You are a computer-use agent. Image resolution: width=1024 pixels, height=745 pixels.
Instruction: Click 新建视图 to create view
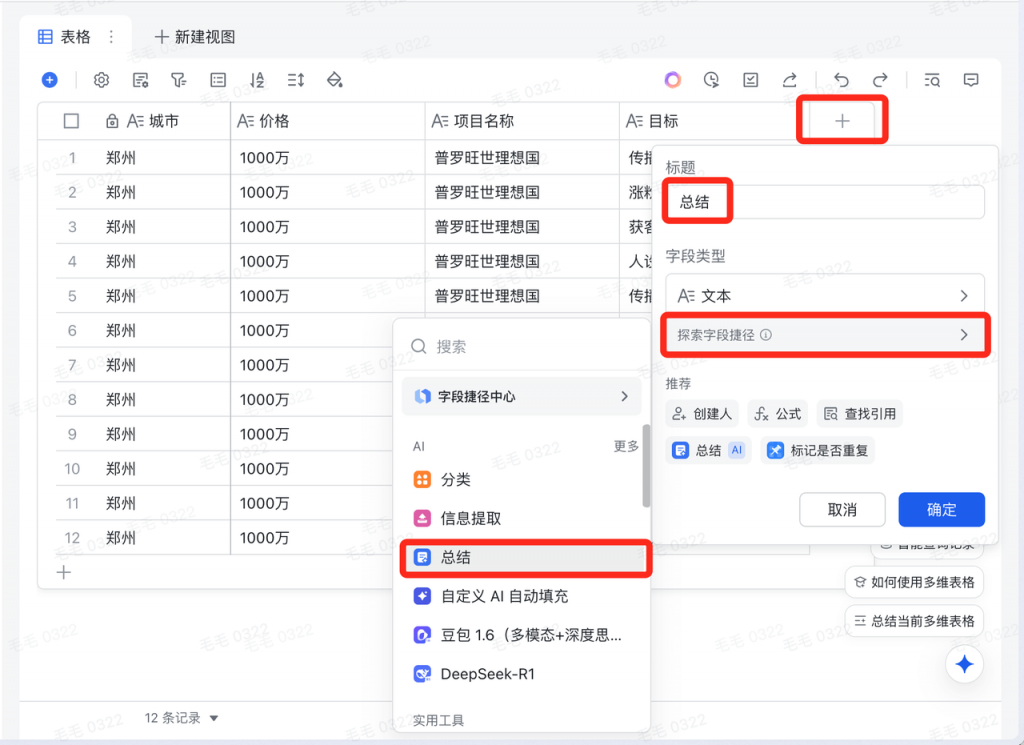tap(195, 37)
